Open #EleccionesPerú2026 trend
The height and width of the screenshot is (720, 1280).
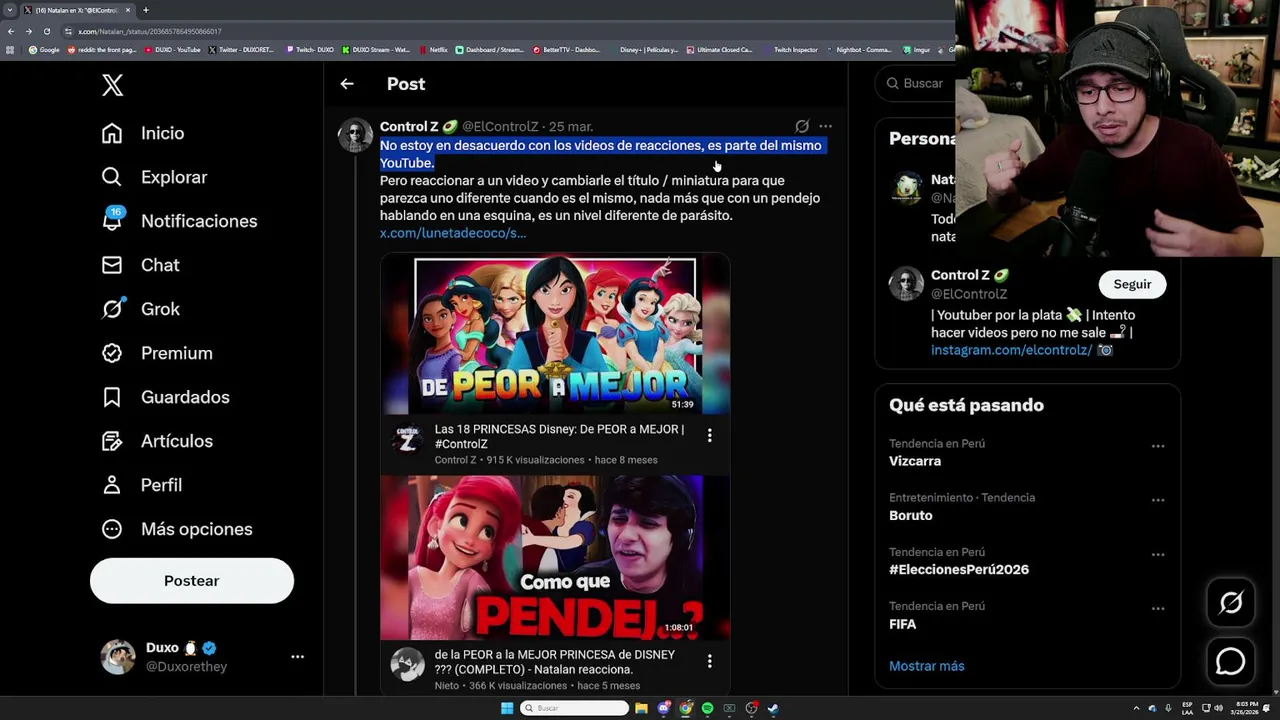coord(959,569)
